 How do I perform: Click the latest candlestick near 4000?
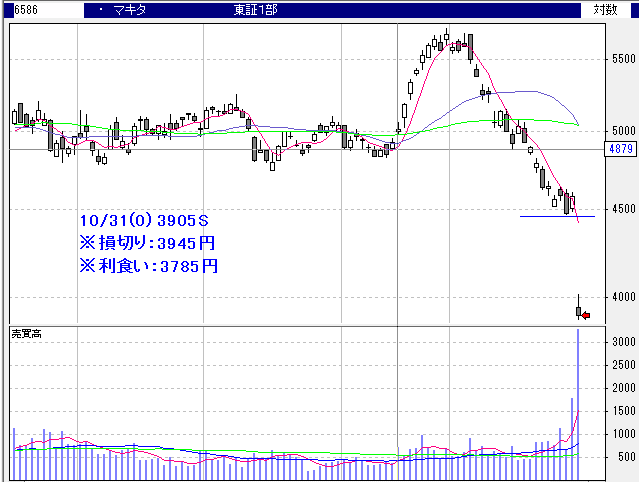pyautogui.click(x=579, y=308)
